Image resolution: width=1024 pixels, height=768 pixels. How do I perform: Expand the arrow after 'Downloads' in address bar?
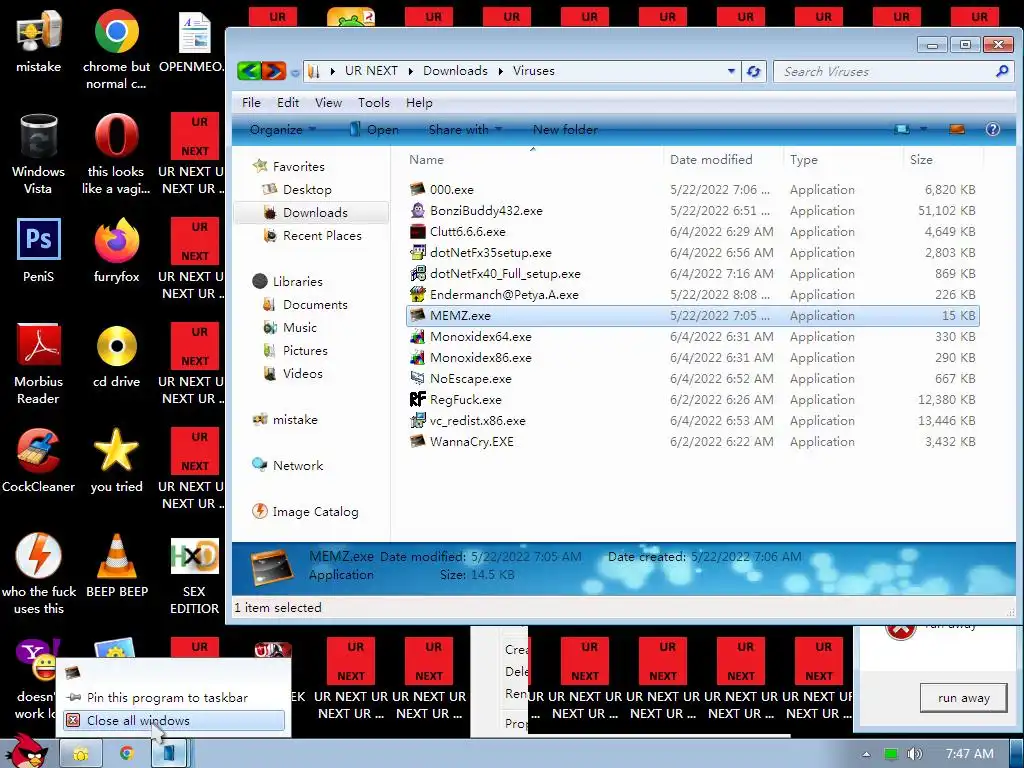501,71
